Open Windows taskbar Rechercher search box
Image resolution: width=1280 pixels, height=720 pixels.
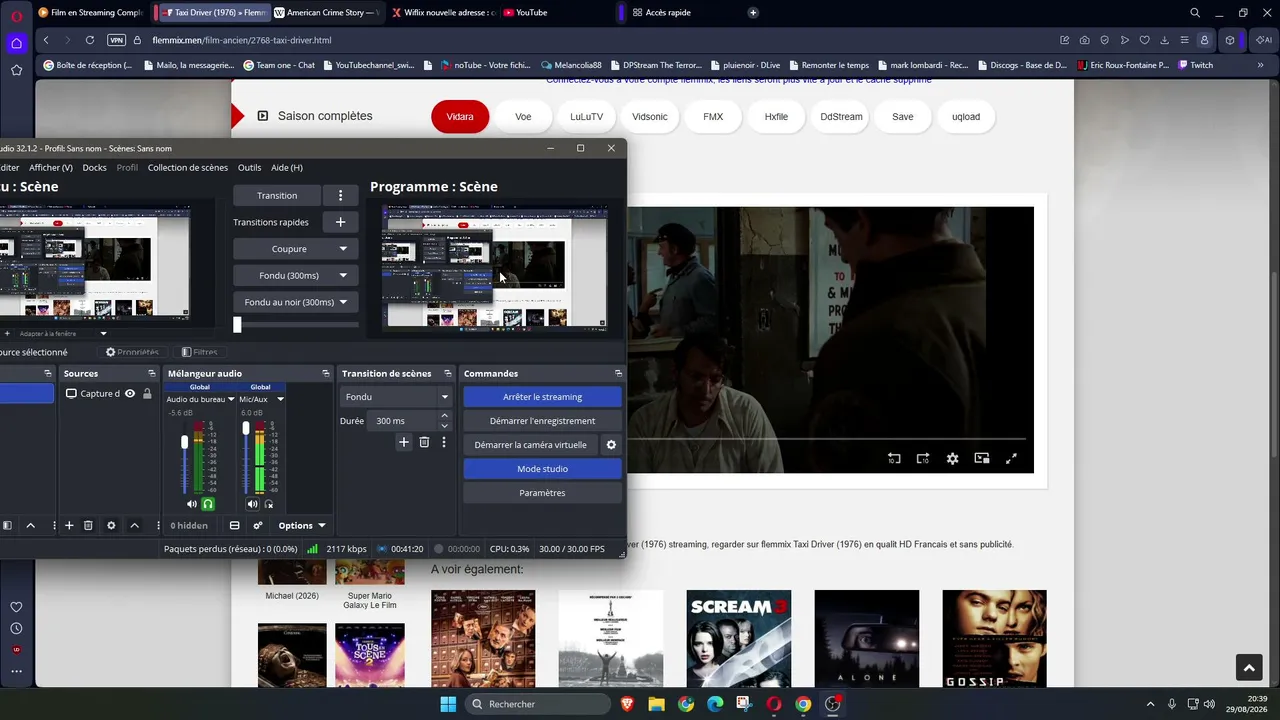538,704
